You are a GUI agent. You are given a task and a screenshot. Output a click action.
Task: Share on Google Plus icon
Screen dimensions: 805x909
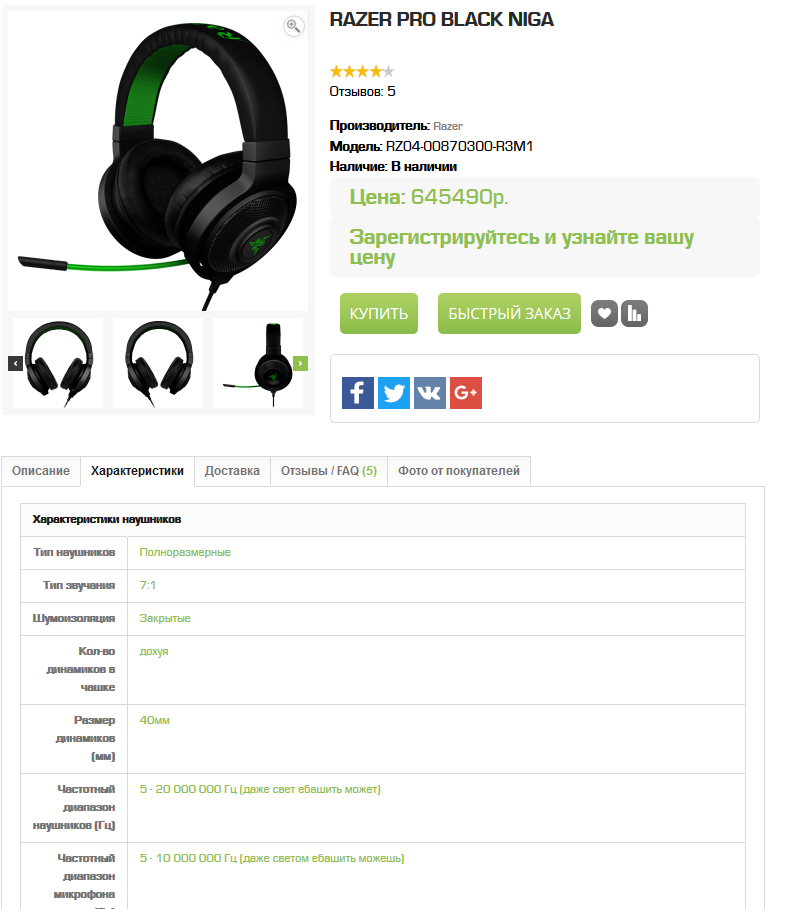[465, 393]
